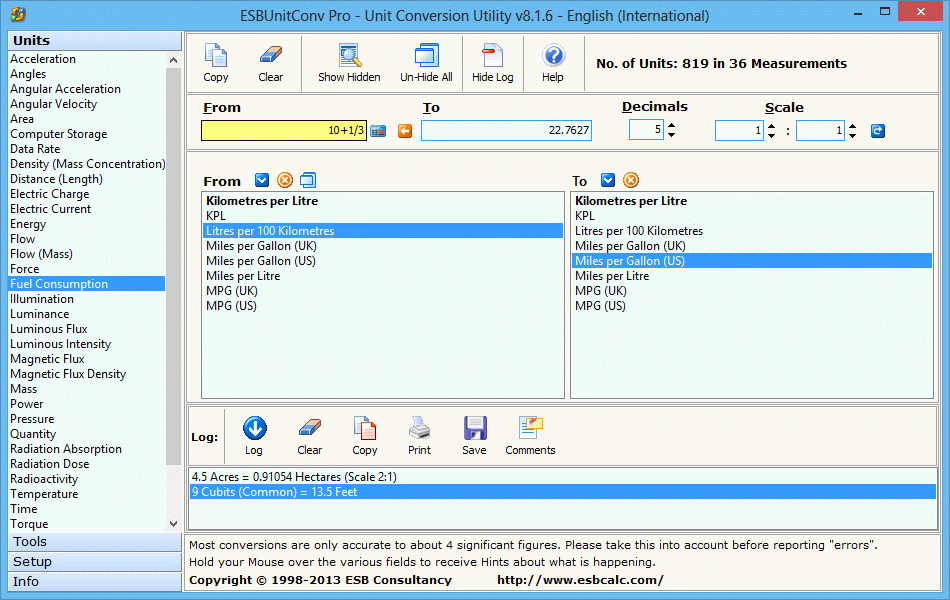Click the Un-Hide All icon
This screenshot has width=950, height=600.
427,55
